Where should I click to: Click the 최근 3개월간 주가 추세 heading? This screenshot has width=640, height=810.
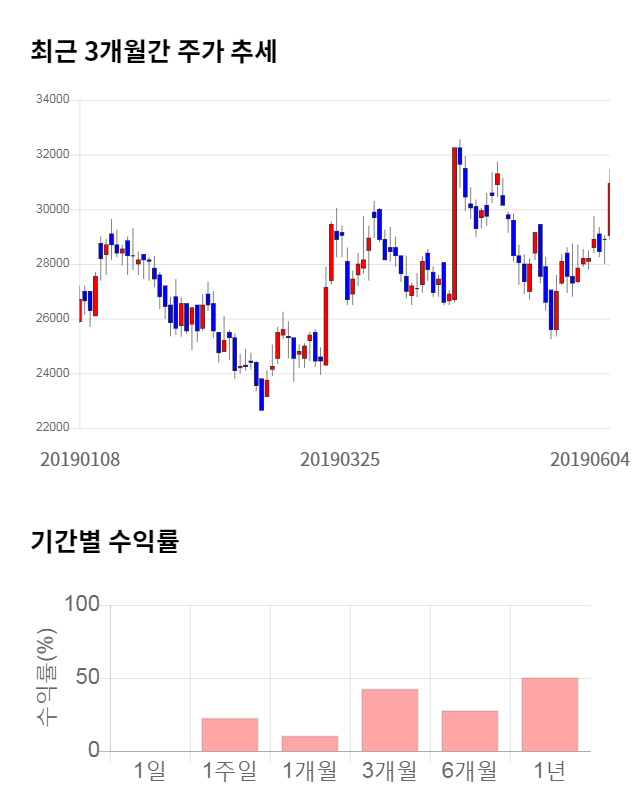tap(154, 51)
